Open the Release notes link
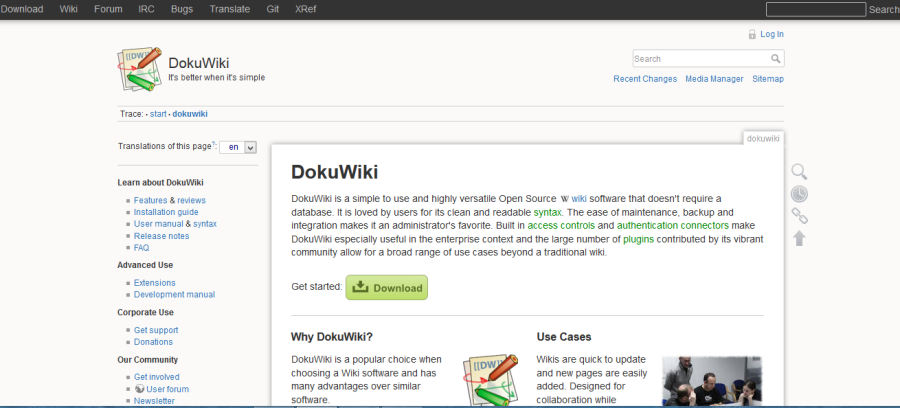The image size is (900, 408). point(161,236)
